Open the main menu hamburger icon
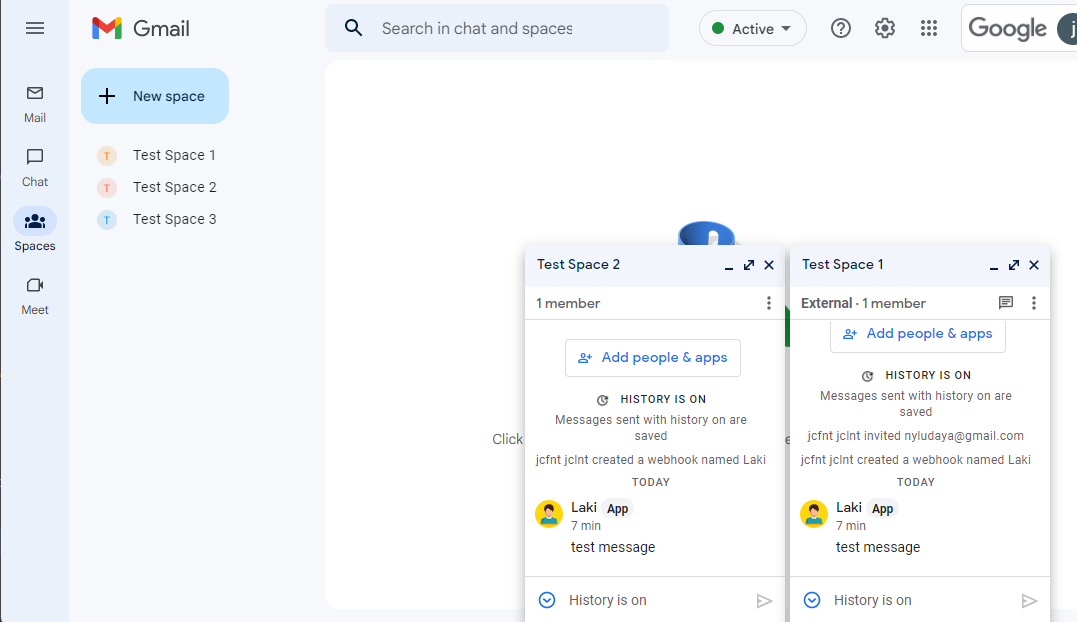 coord(35,28)
